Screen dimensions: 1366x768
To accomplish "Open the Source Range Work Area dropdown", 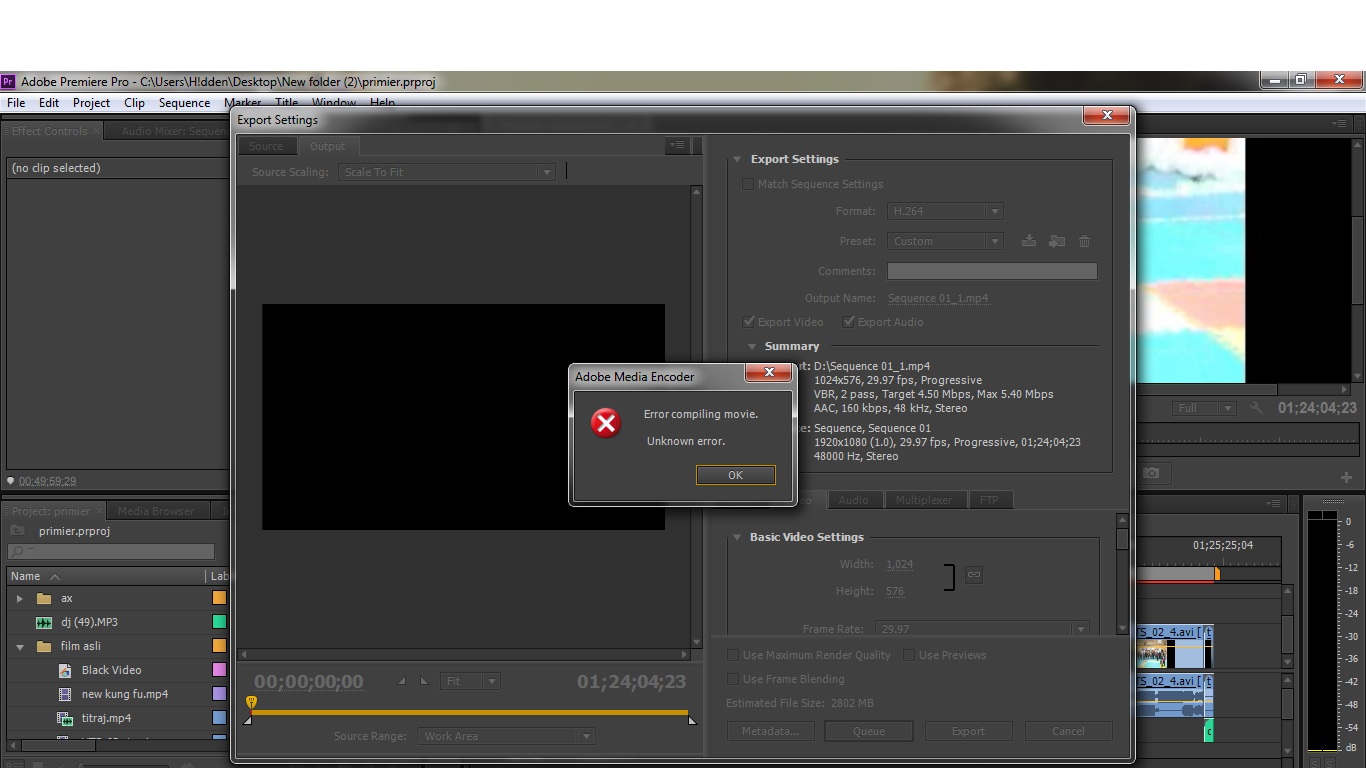I will coord(506,736).
